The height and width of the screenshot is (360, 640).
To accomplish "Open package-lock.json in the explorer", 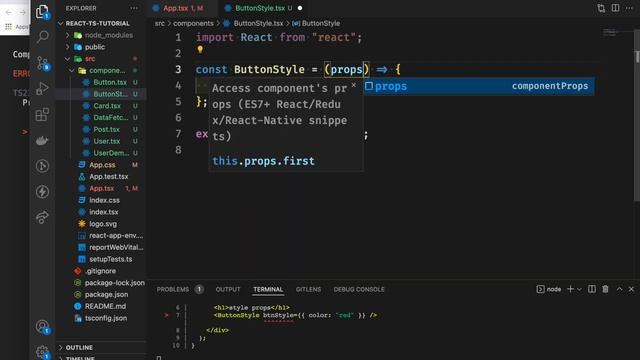I will (x=115, y=283).
